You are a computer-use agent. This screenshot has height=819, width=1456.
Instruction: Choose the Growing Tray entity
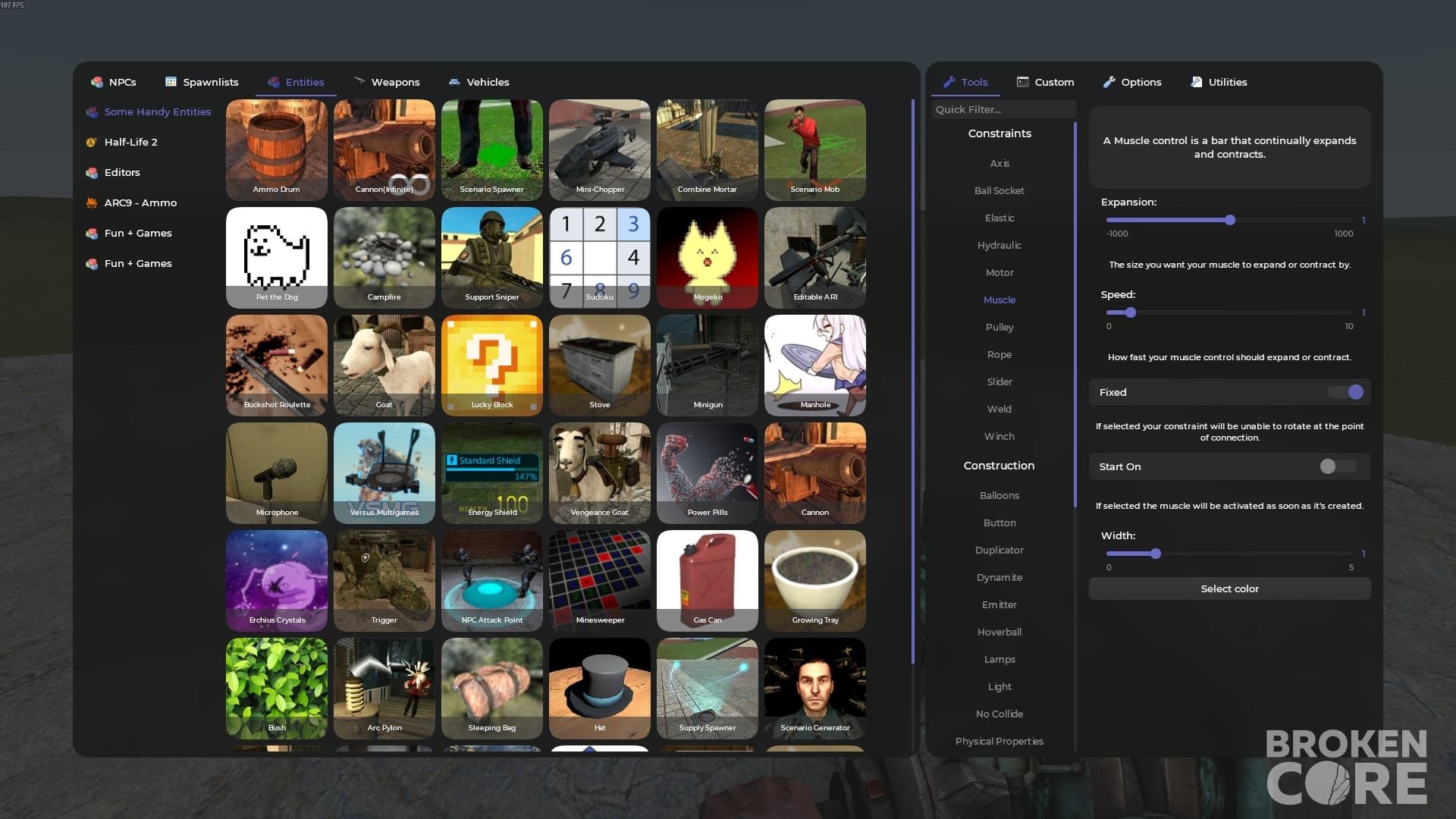click(815, 581)
